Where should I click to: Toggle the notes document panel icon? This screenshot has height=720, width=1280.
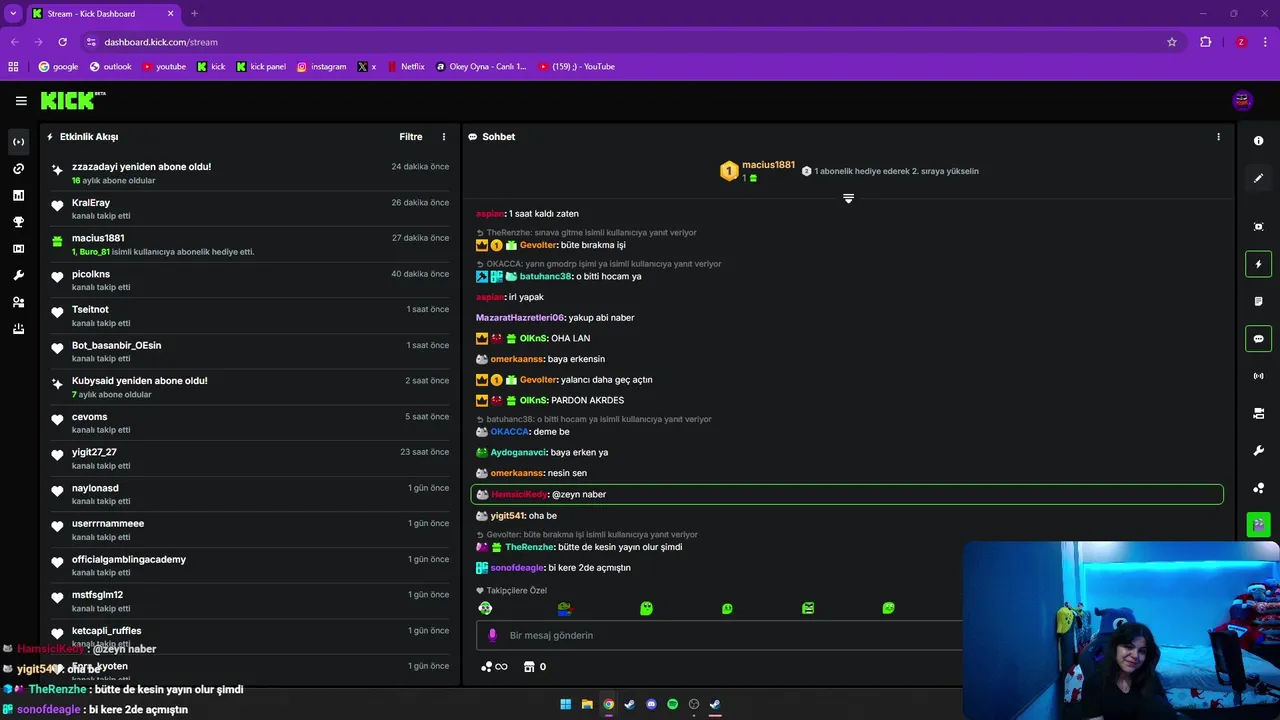point(1258,301)
